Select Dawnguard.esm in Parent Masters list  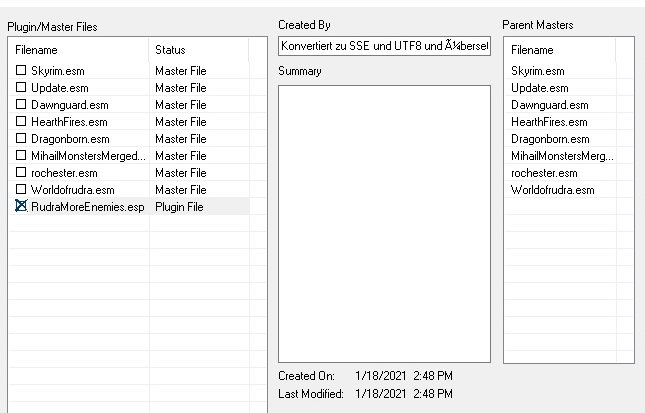(550, 105)
